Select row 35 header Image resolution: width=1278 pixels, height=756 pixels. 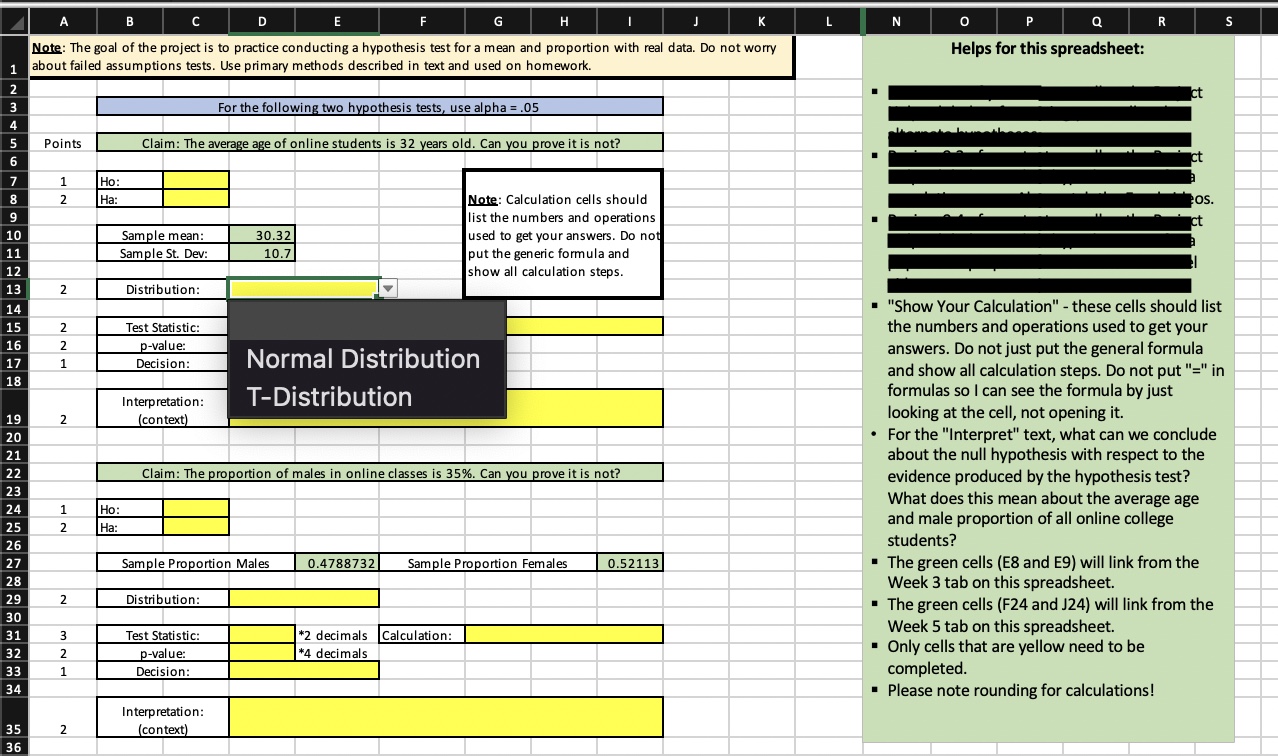13,718
